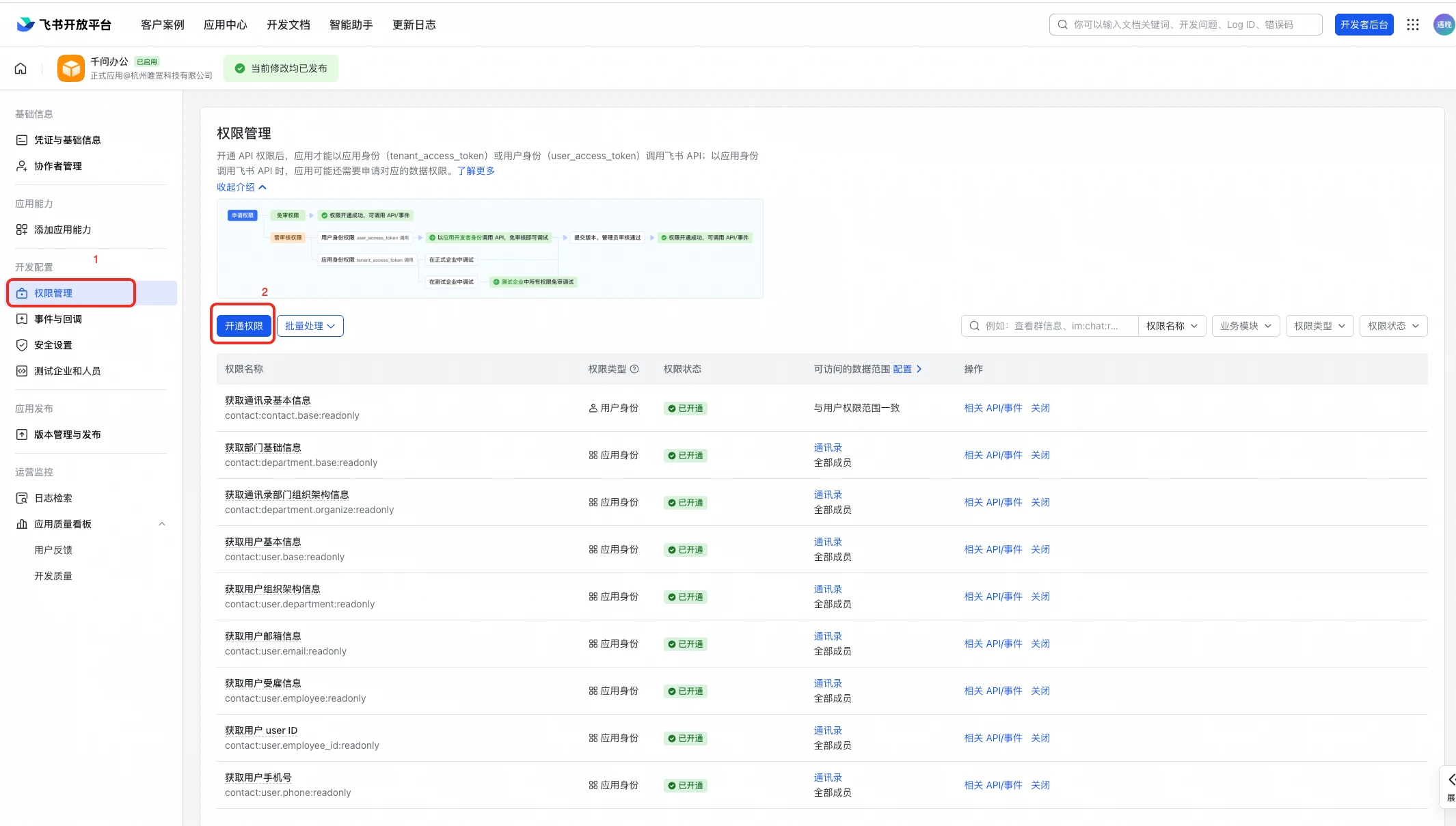Viewport: 1456px width, 826px height.
Task: Click the 开通权限 button
Action: [x=244, y=326]
